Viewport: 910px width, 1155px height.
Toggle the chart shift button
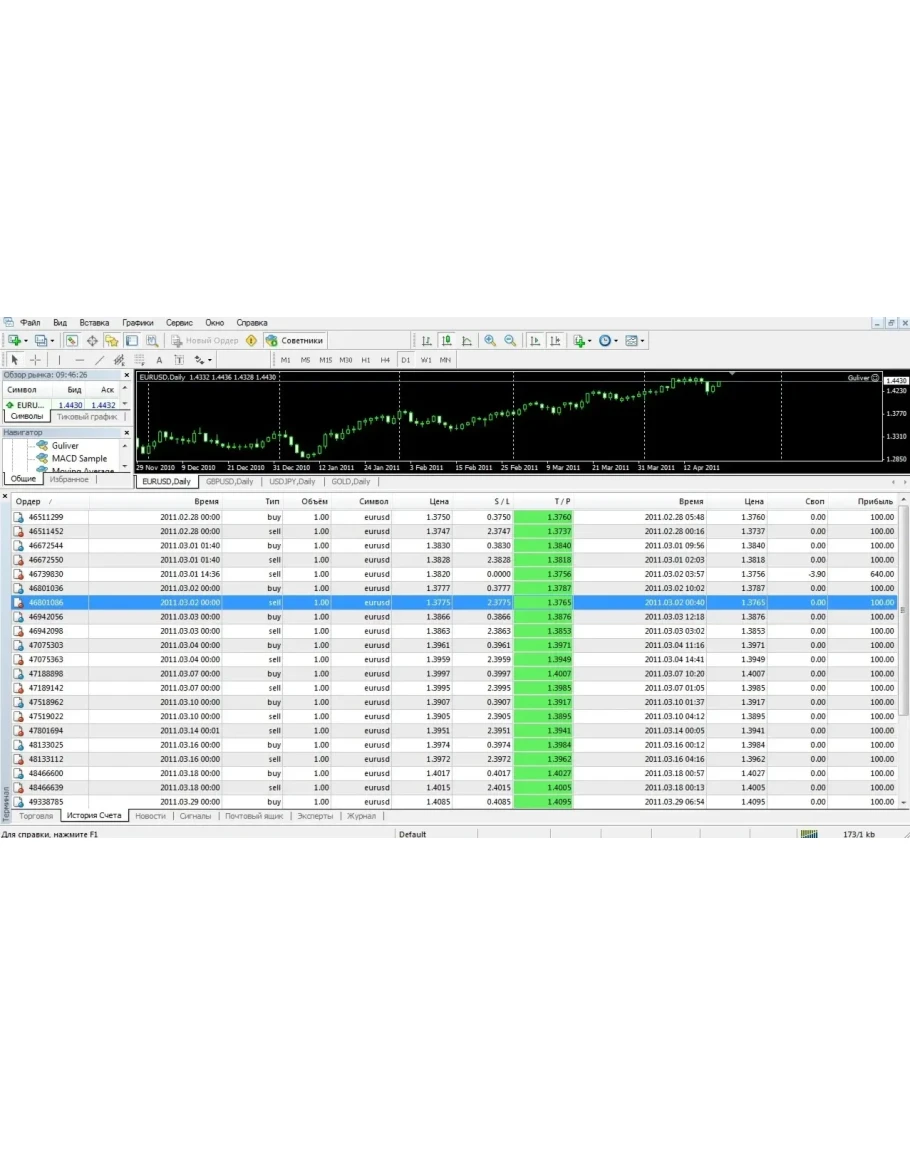click(555, 341)
